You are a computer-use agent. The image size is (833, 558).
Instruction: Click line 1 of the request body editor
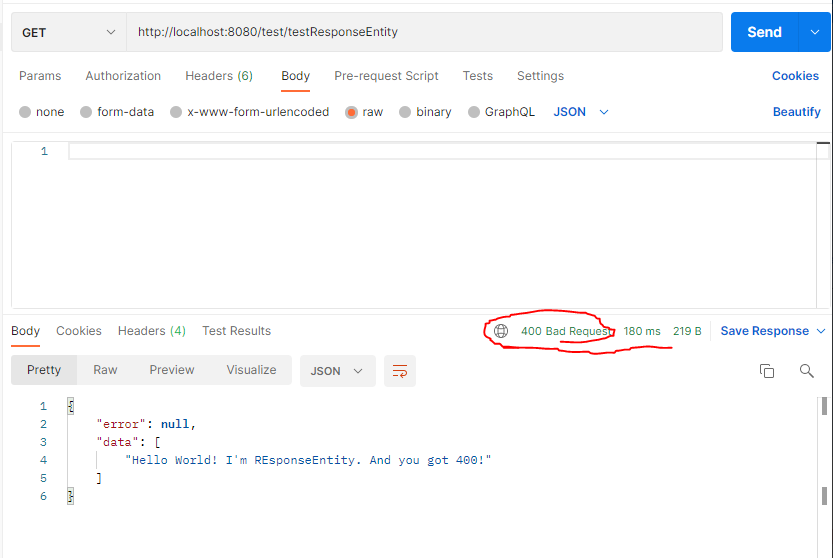[x=442, y=151]
